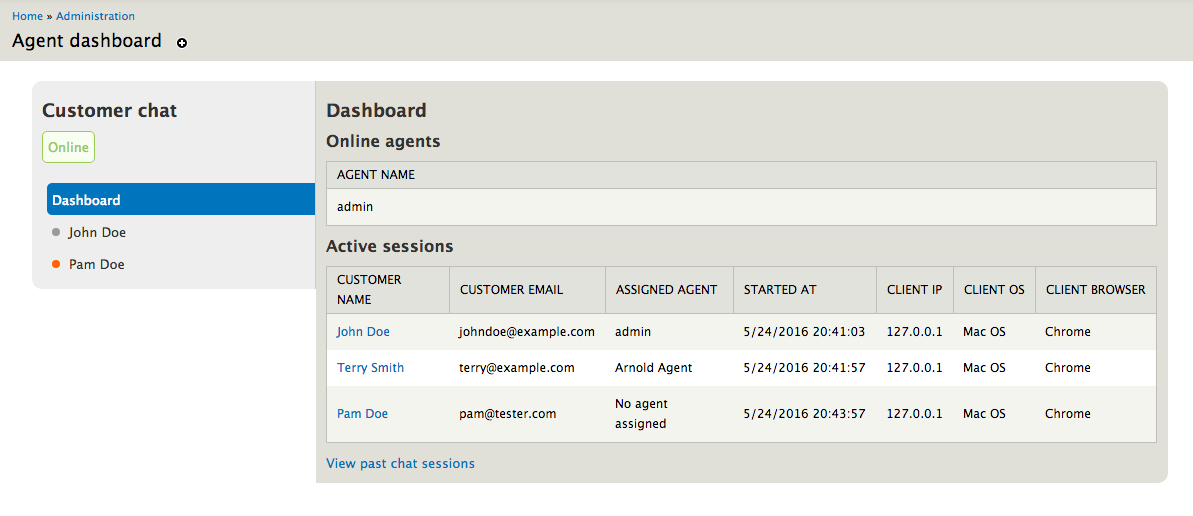
Task: Open John Doe's session in Active sessions table
Action: [364, 332]
